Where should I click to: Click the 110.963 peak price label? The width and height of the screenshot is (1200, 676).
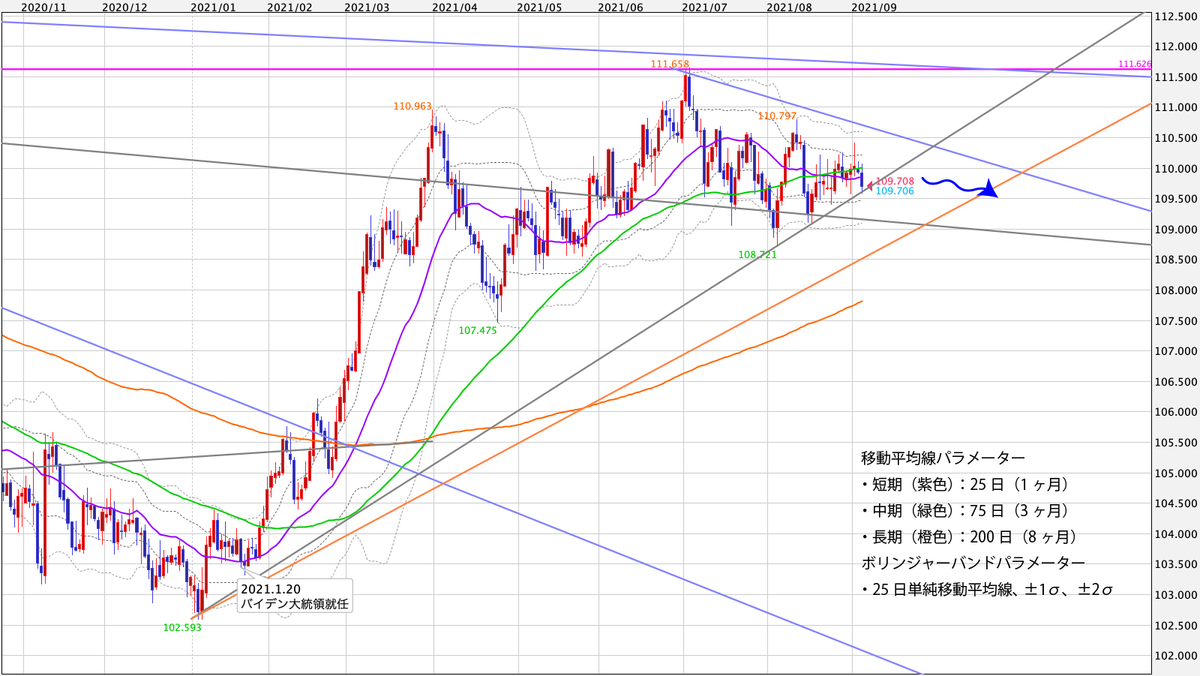412,105
